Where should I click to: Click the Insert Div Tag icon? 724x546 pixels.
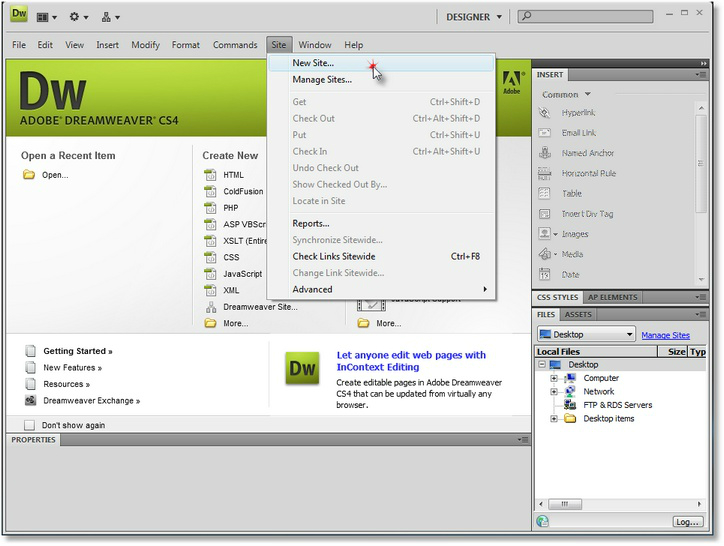[x=544, y=214]
